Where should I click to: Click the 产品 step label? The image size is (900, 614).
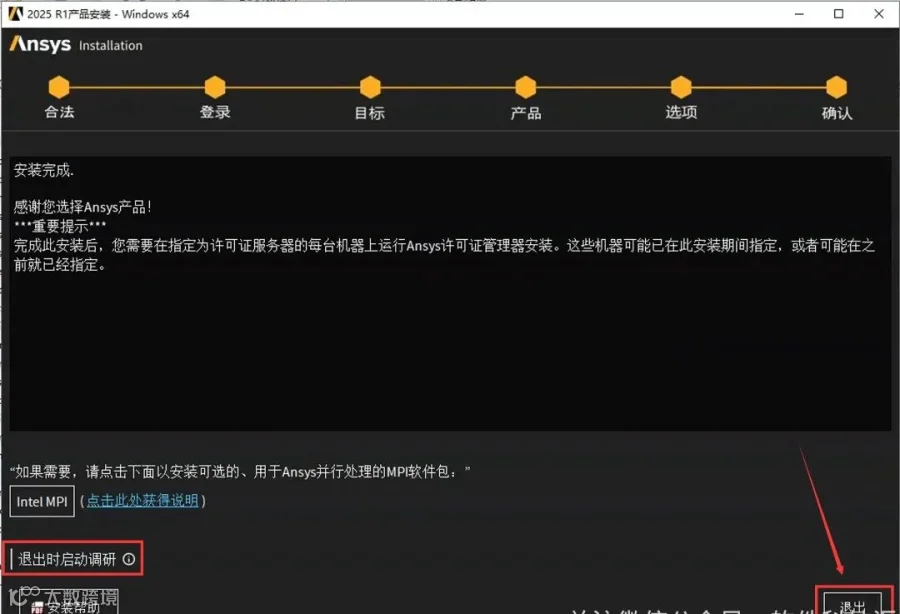pos(526,112)
